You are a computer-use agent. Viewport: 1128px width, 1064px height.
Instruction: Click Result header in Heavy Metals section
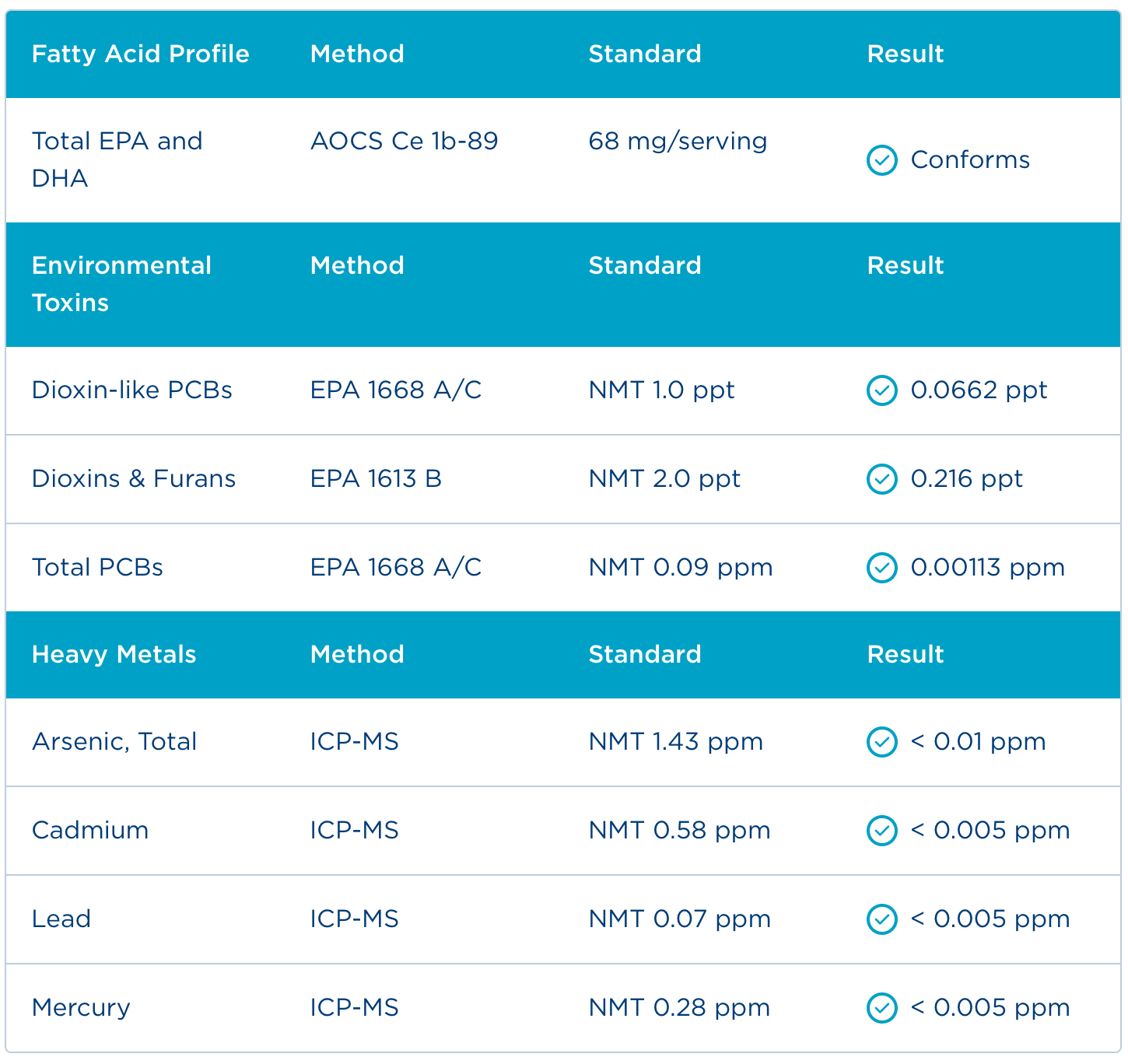coord(906,654)
